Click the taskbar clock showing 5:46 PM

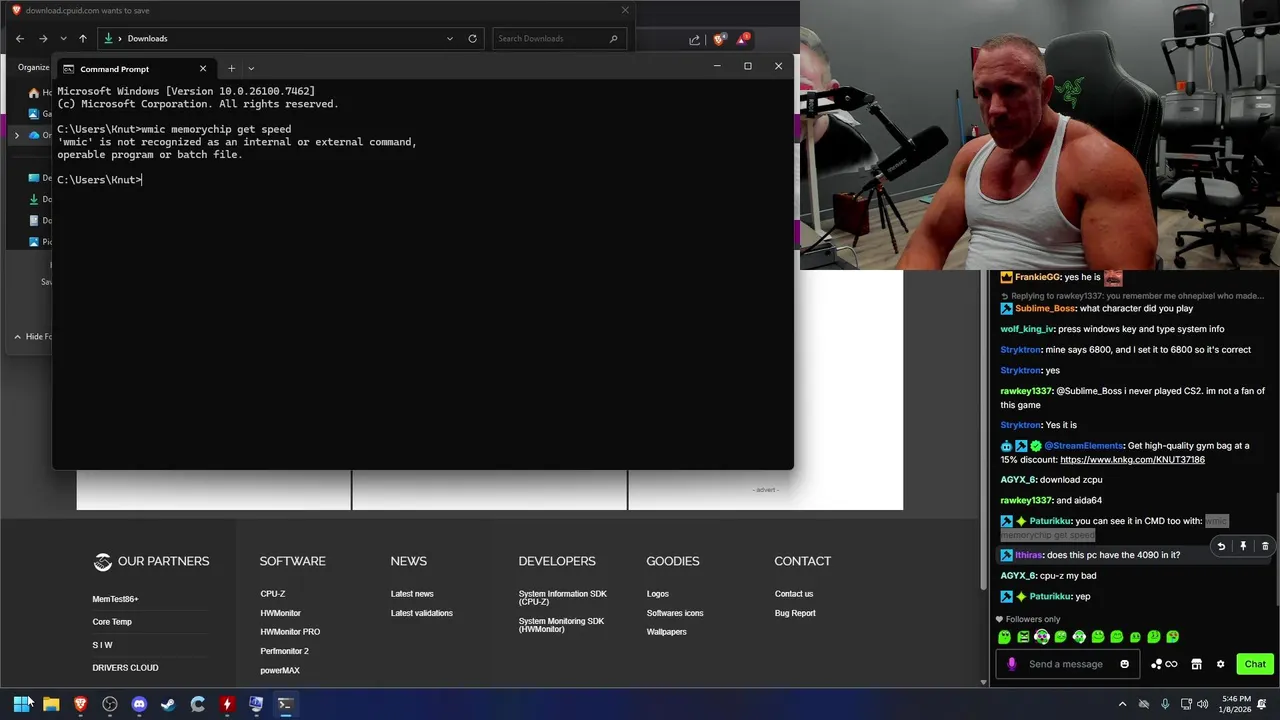1236,704
